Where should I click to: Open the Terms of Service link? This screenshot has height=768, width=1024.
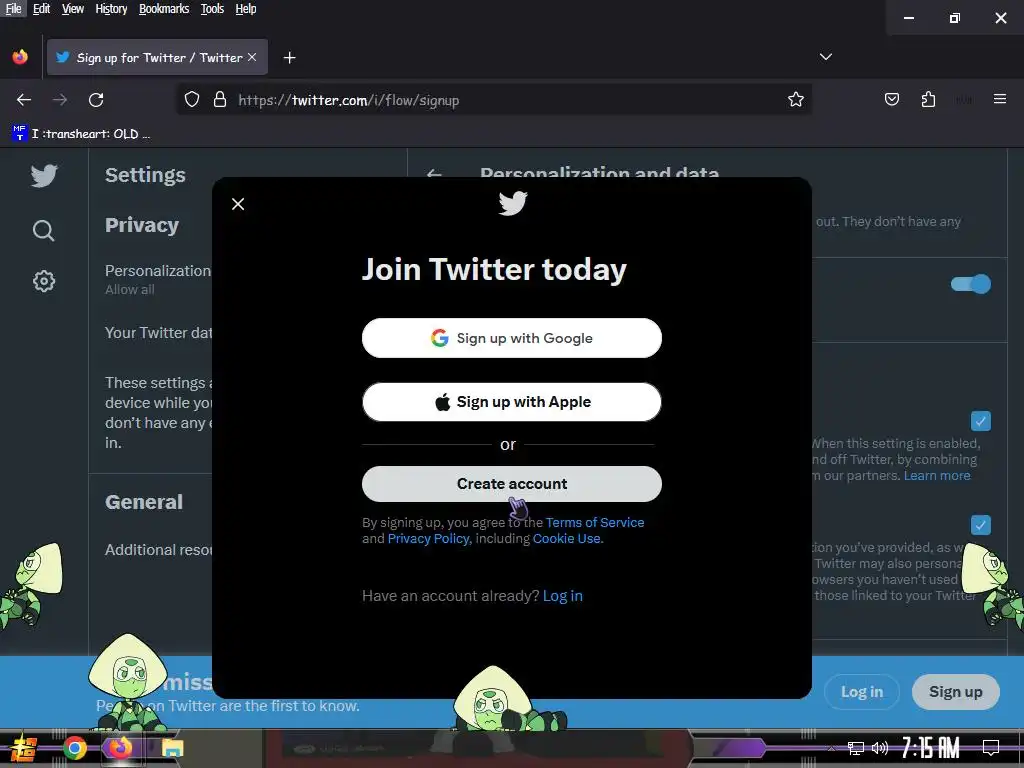tap(595, 522)
